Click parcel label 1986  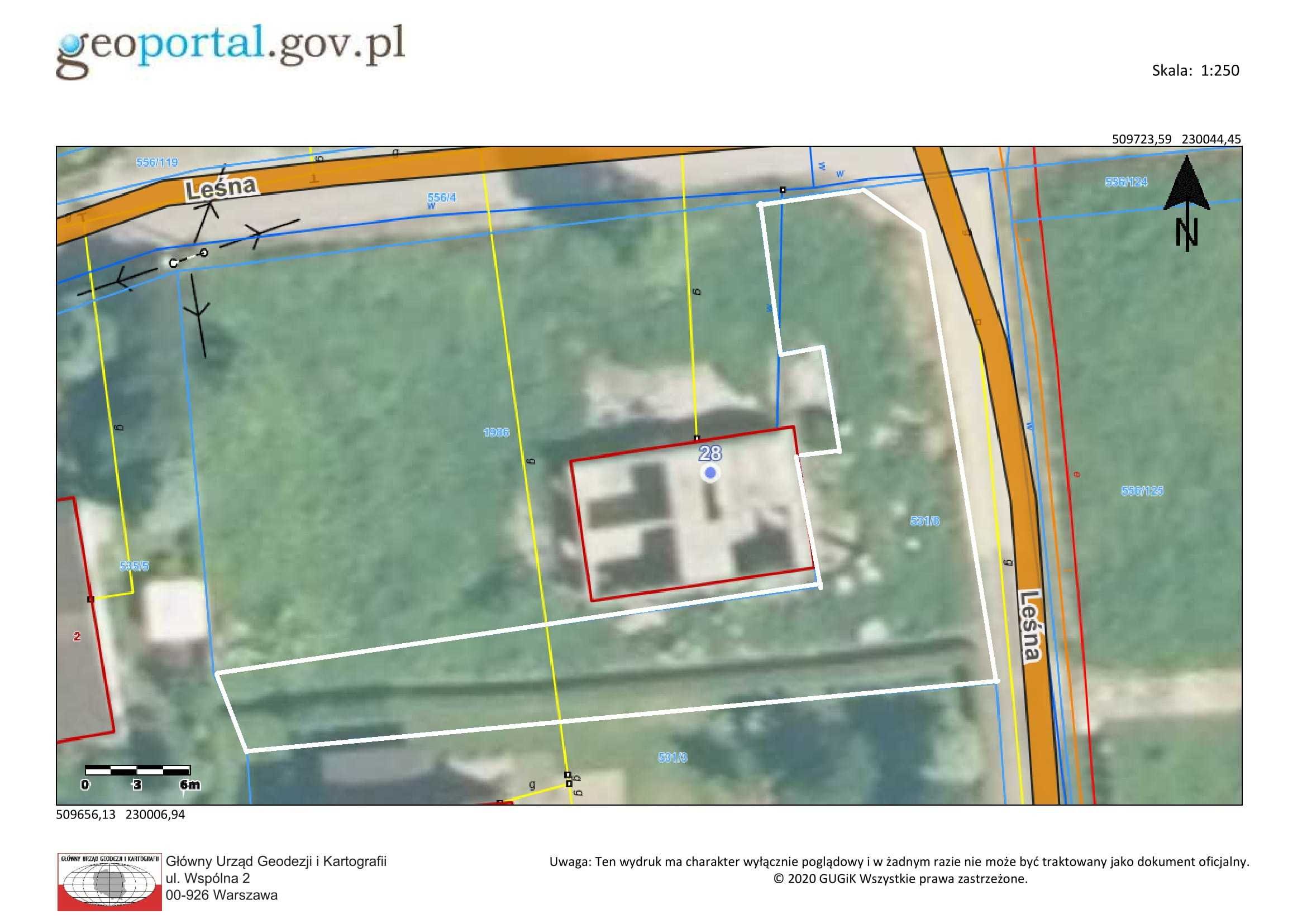point(496,433)
